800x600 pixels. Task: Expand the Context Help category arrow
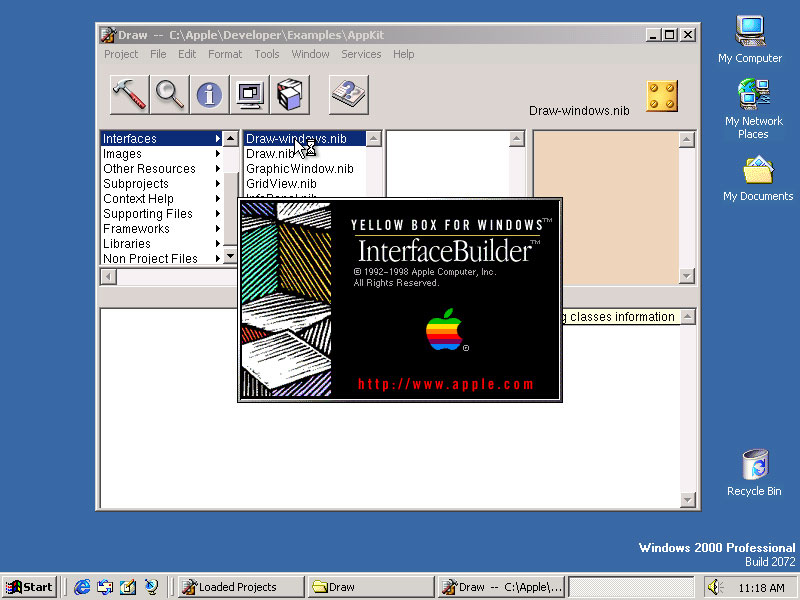point(218,198)
